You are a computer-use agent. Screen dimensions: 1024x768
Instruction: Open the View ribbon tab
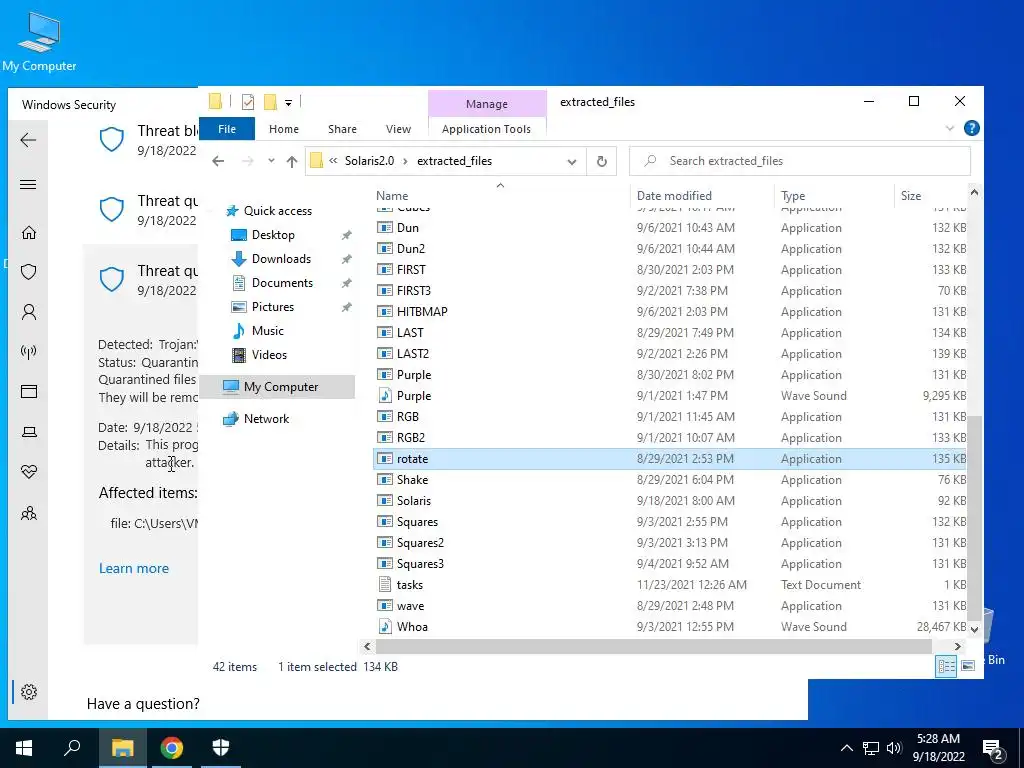tap(398, 129)
